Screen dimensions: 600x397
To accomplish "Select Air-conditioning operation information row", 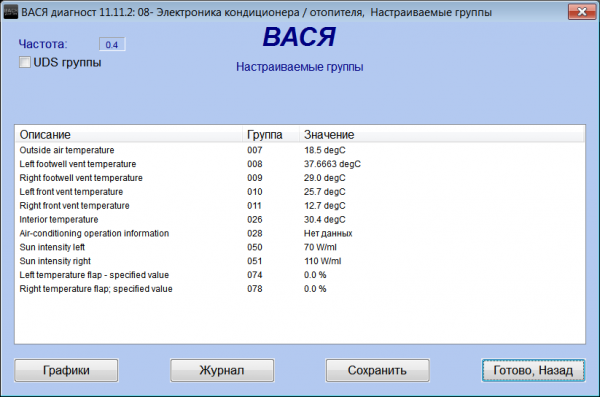I will [300, 233].
